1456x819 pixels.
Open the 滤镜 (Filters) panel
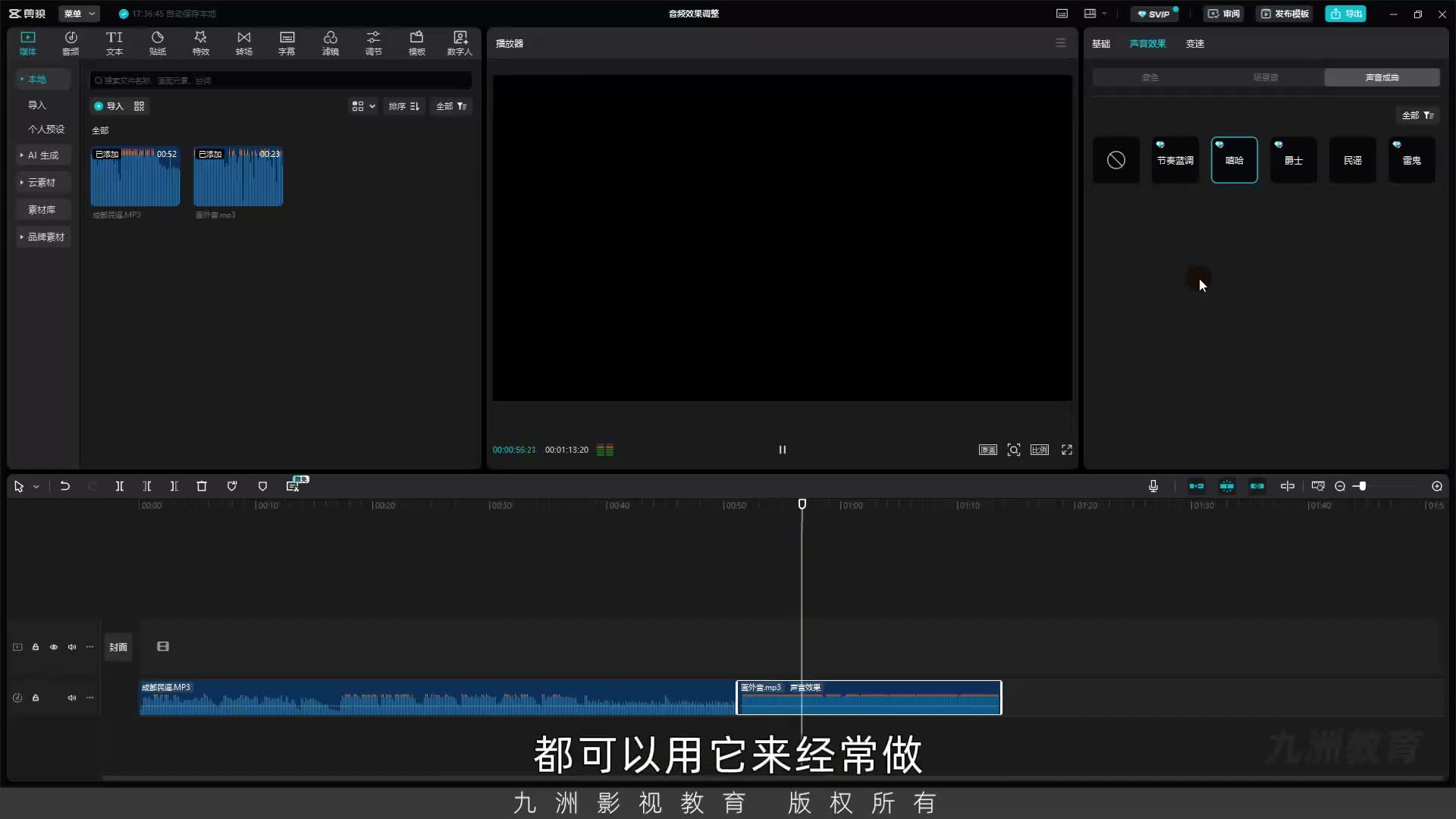click(x=330, y=43)
